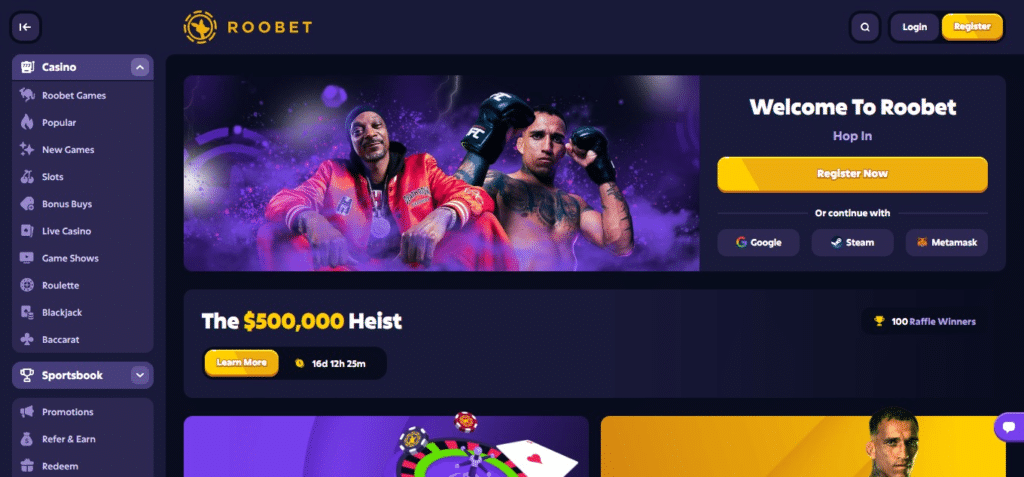The height and width of the screenshot is (477, 1024).
Task: Collapse the Casino section chevron
Action: (140, 67)
